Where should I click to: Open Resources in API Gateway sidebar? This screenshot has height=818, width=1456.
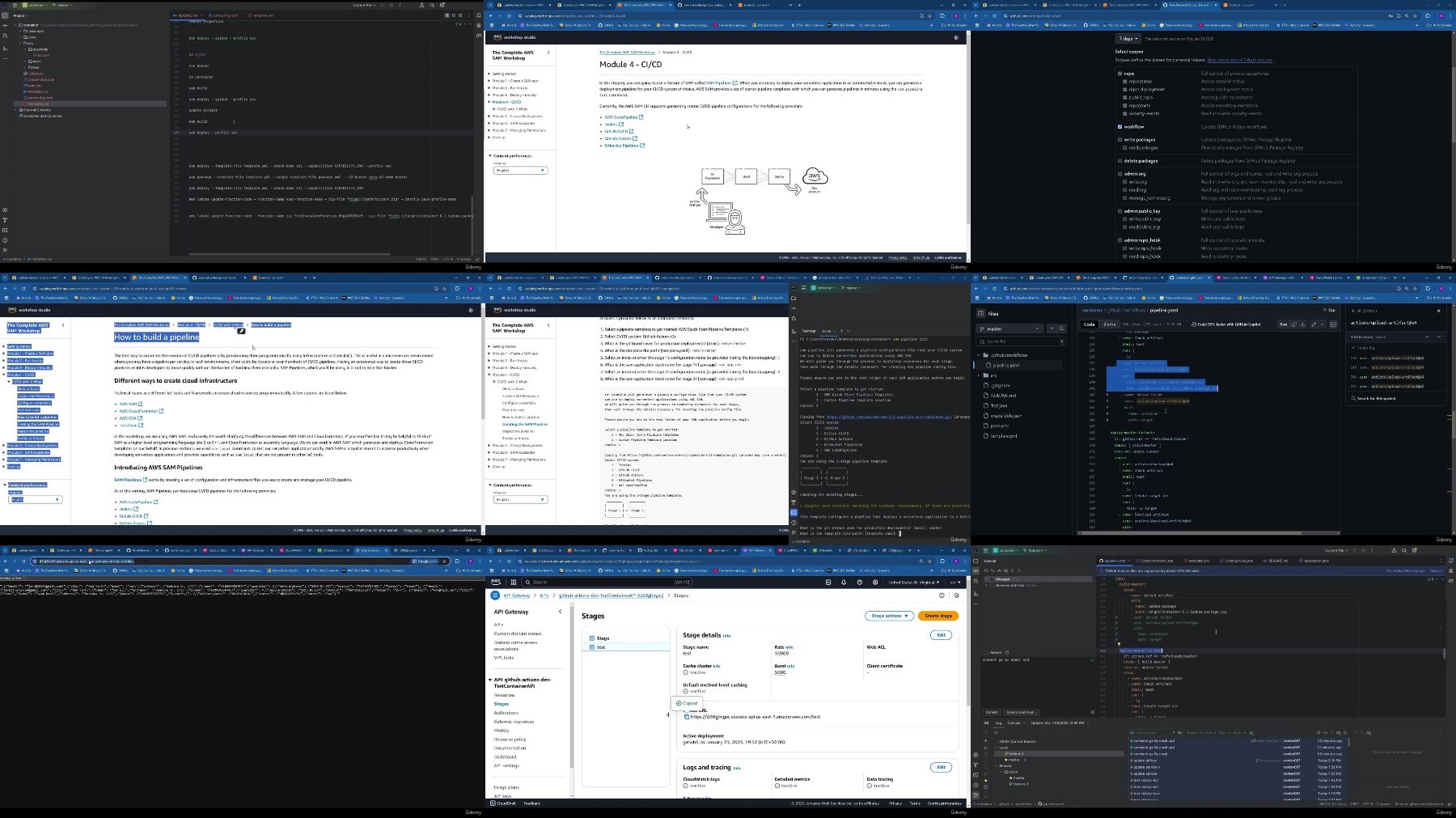tap(505, 695)
